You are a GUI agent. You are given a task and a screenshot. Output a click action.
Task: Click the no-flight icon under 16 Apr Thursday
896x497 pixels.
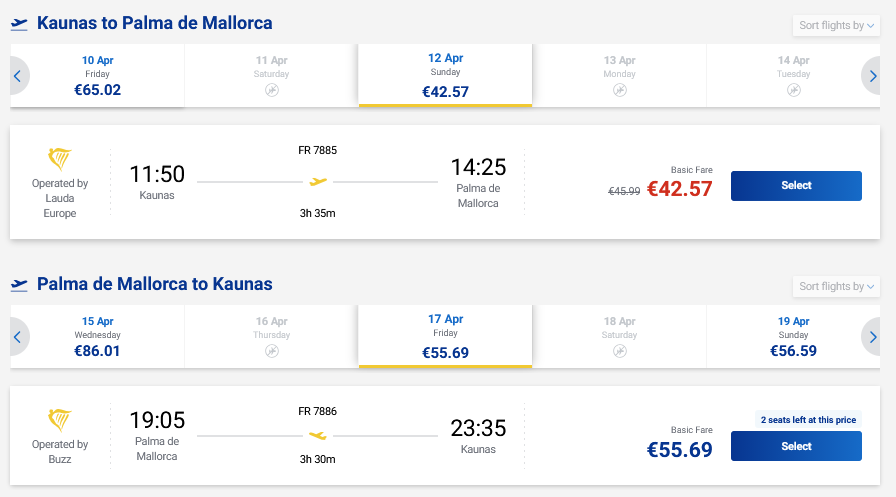pos(271,352)
